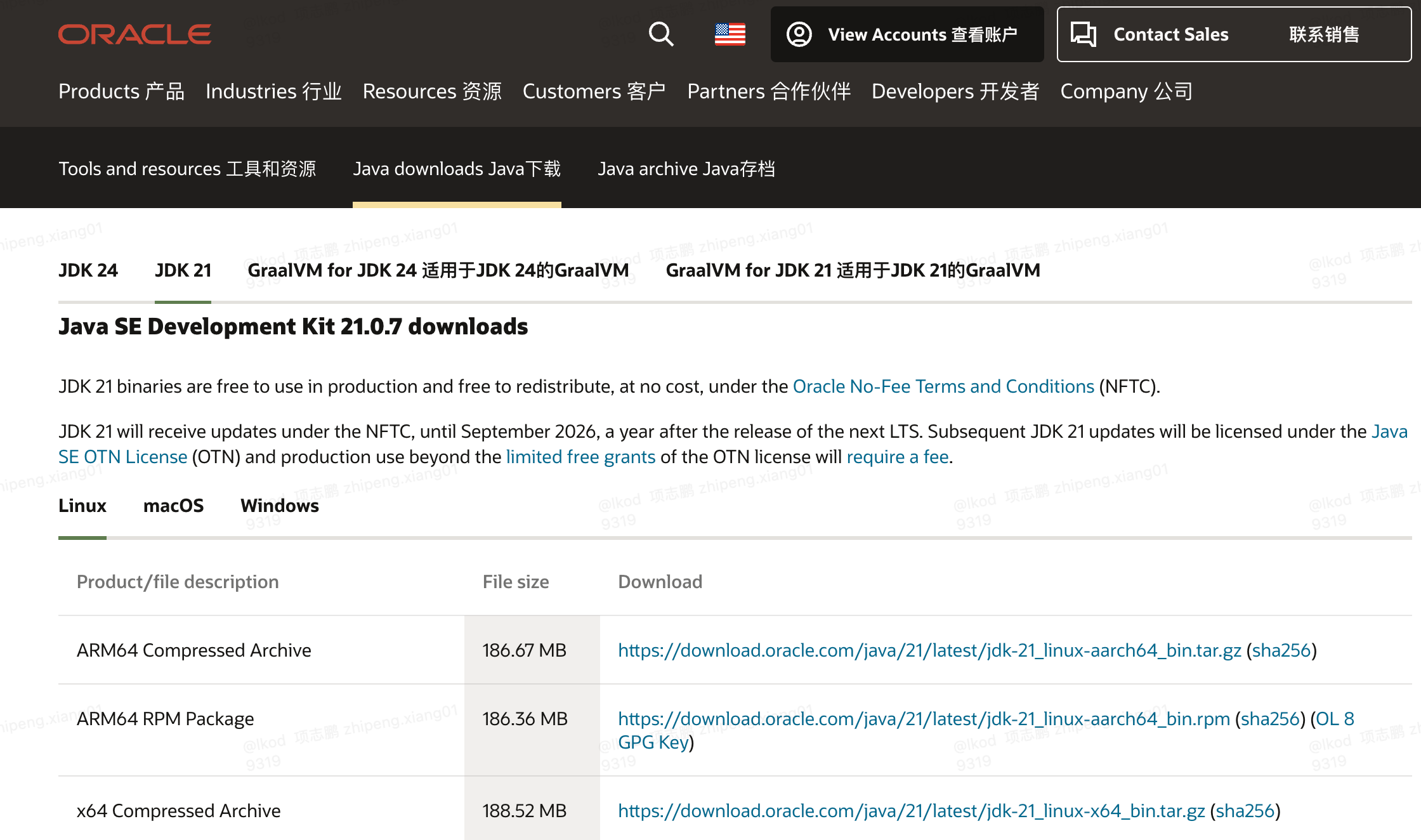Follow the require a fee link
This screenshot has width=1421, height=840.
point(898,457)
